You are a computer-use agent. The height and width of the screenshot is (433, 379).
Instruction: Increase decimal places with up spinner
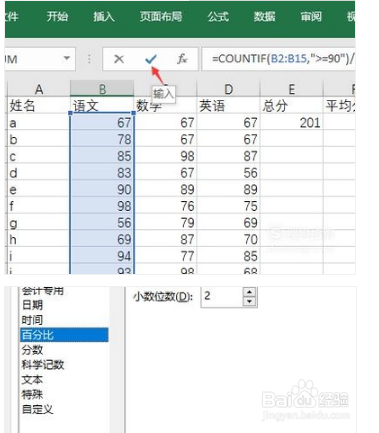coord(249,292)
